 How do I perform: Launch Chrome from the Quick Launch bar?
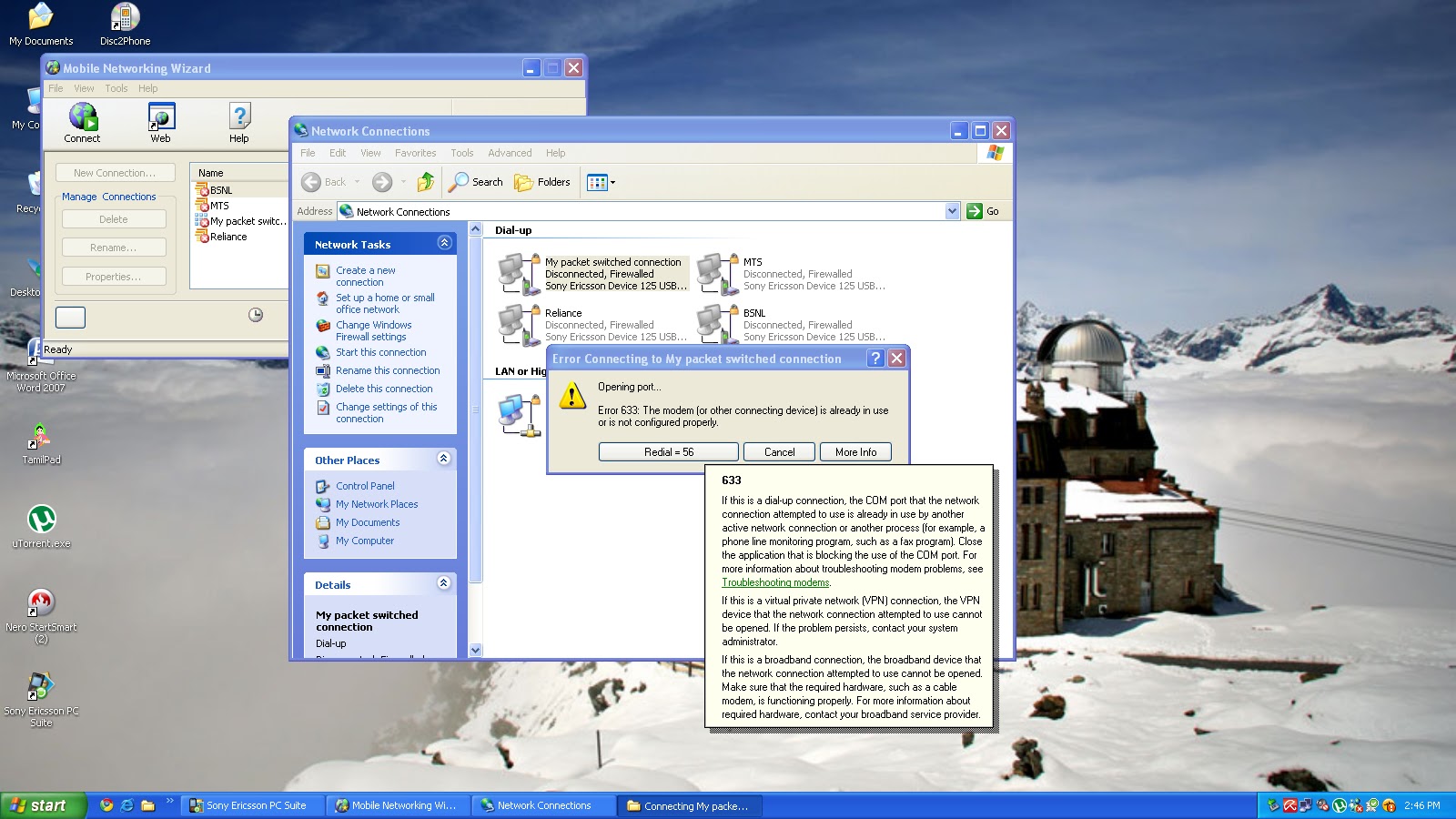click(106, 805)
